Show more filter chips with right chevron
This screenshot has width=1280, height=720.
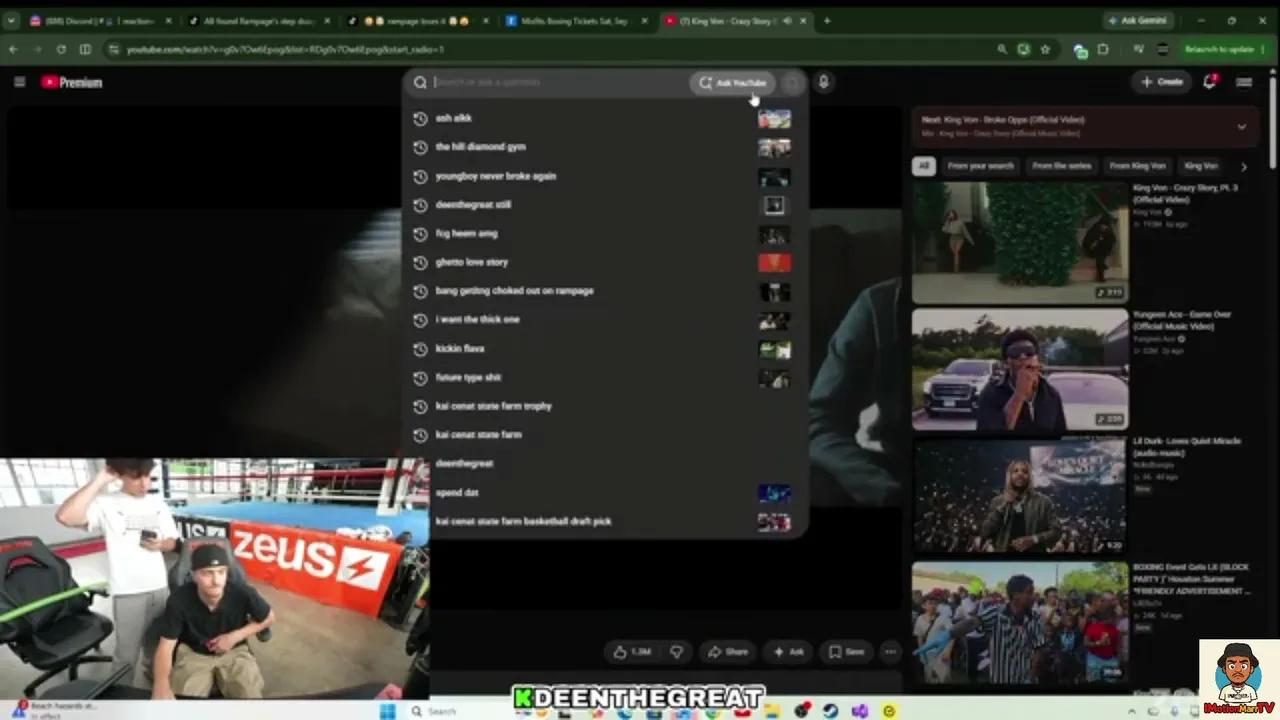coord(1243,166)
